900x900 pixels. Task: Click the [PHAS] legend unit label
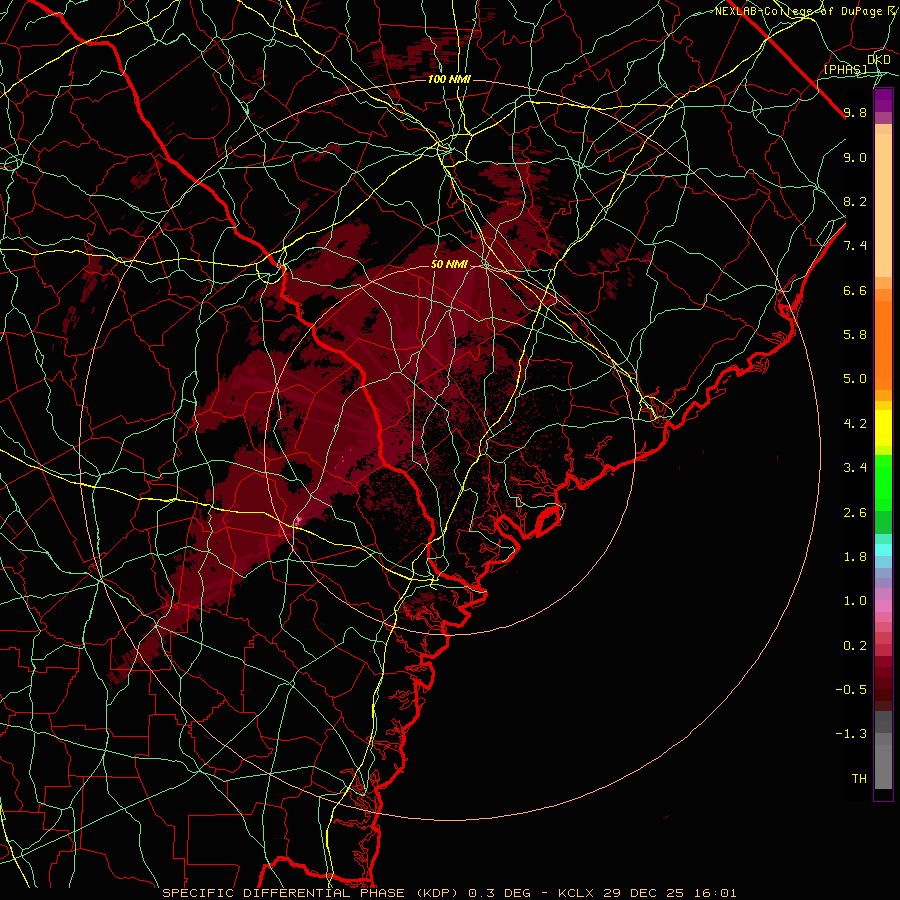pyautogui.click(x=845, y=69)
